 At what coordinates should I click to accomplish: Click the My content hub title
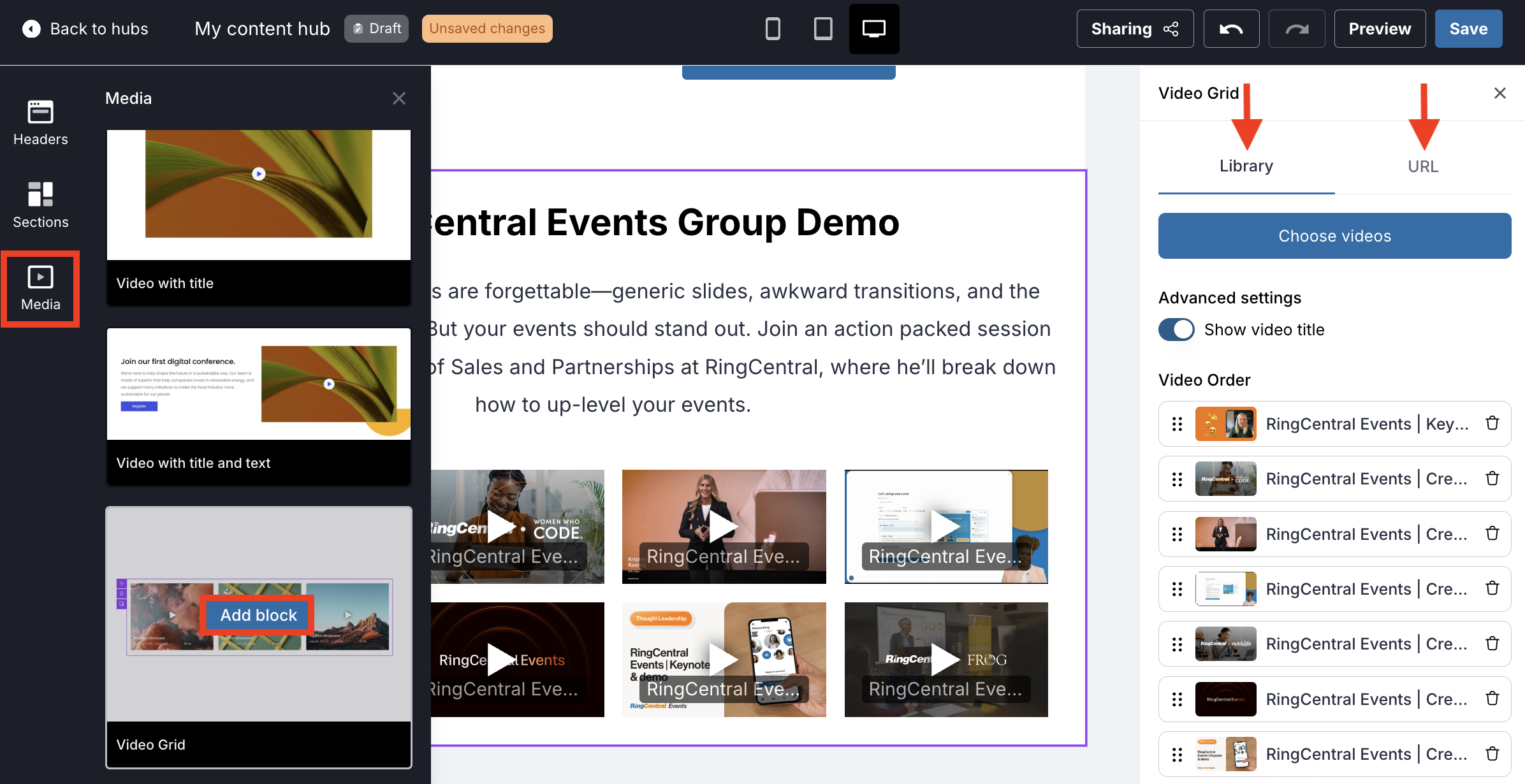pyautogui.click(x=262, y=29)
